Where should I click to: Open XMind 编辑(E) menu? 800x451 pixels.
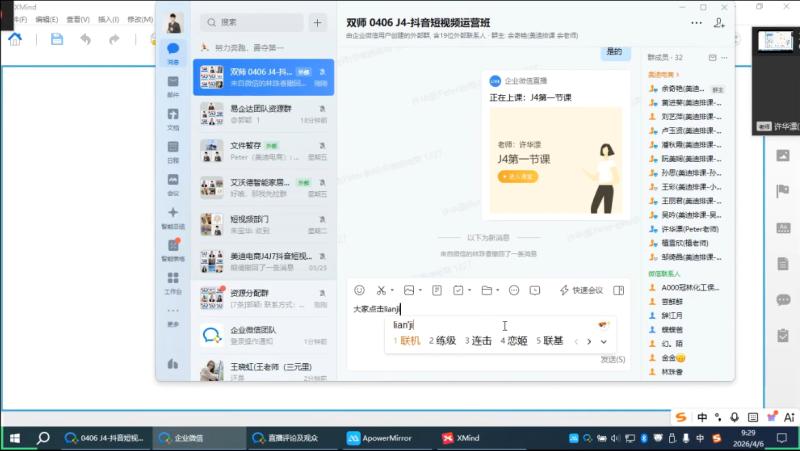46,19
